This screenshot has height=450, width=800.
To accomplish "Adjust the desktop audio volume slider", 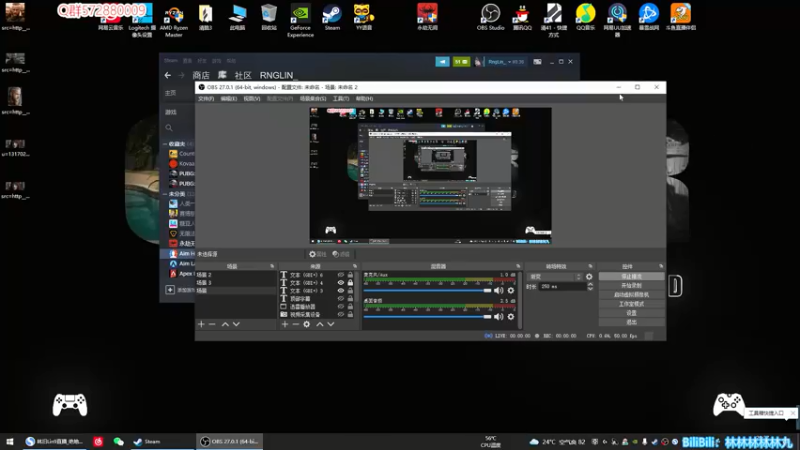I will click(x=427, y=316).
